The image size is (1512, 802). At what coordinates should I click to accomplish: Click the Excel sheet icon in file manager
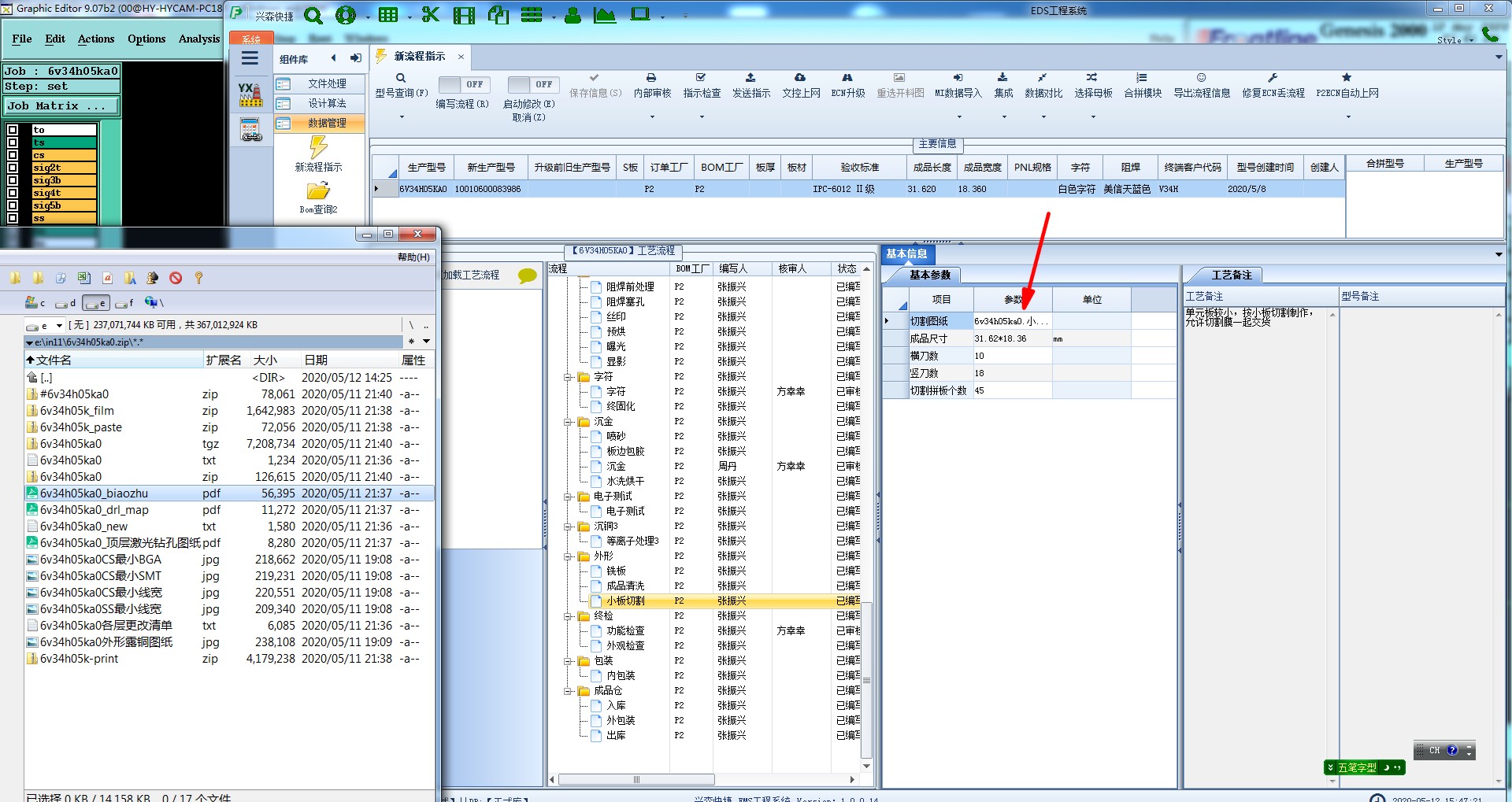[84, 278]
